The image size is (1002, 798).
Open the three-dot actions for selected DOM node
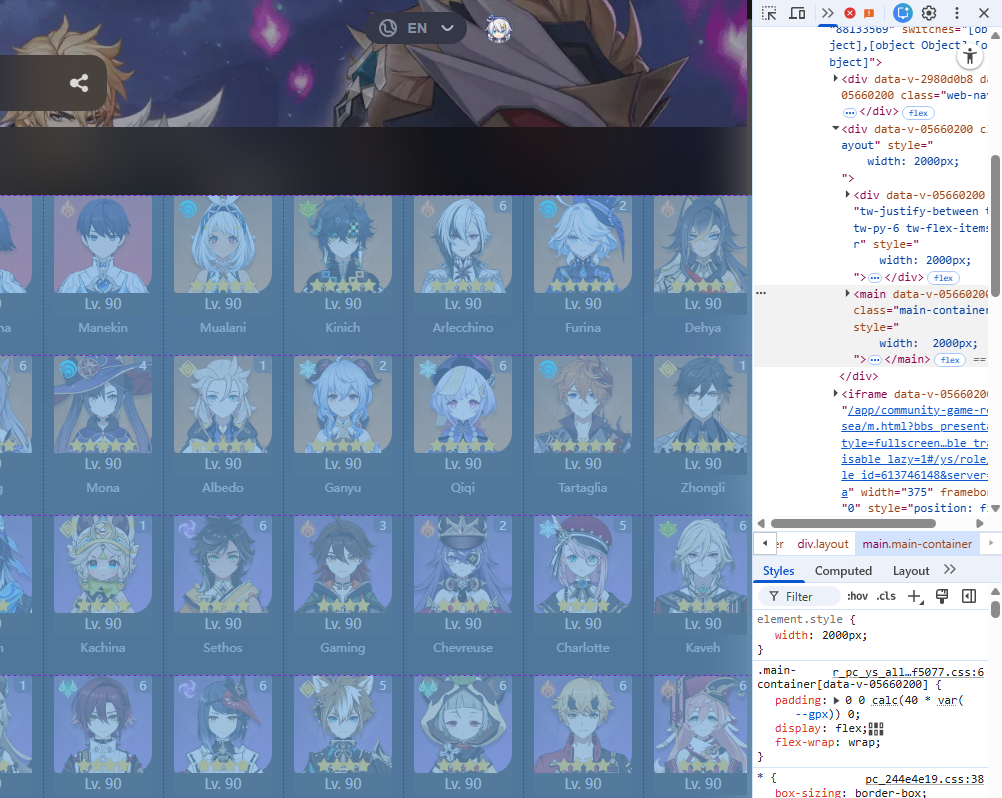point(760,293)
